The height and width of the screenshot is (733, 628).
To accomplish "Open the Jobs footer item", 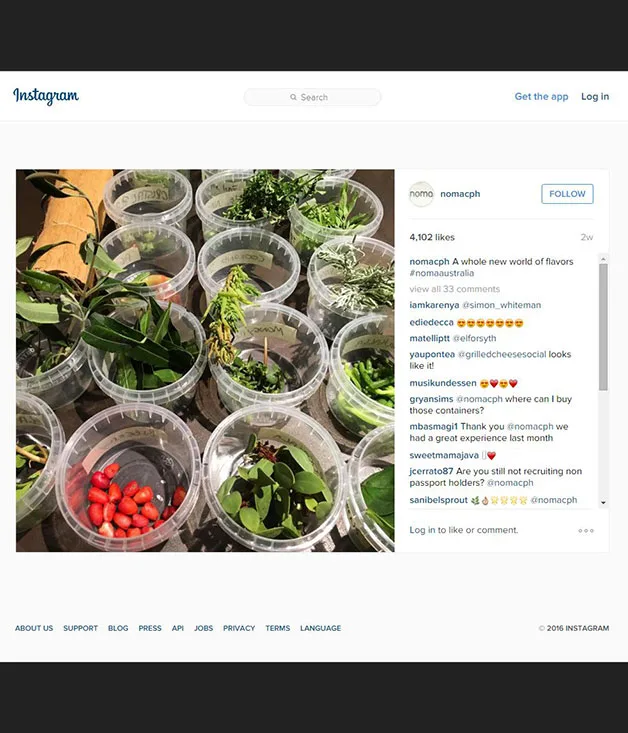I will (x=203, y=628).
